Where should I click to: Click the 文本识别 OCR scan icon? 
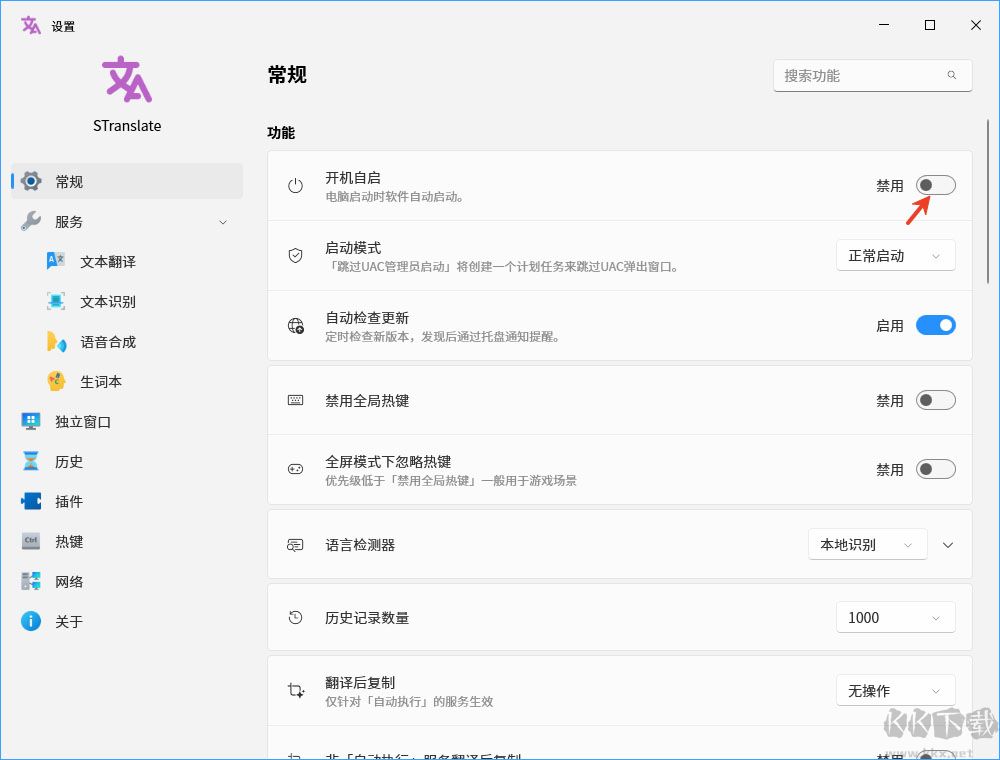[x=56, y=301]
